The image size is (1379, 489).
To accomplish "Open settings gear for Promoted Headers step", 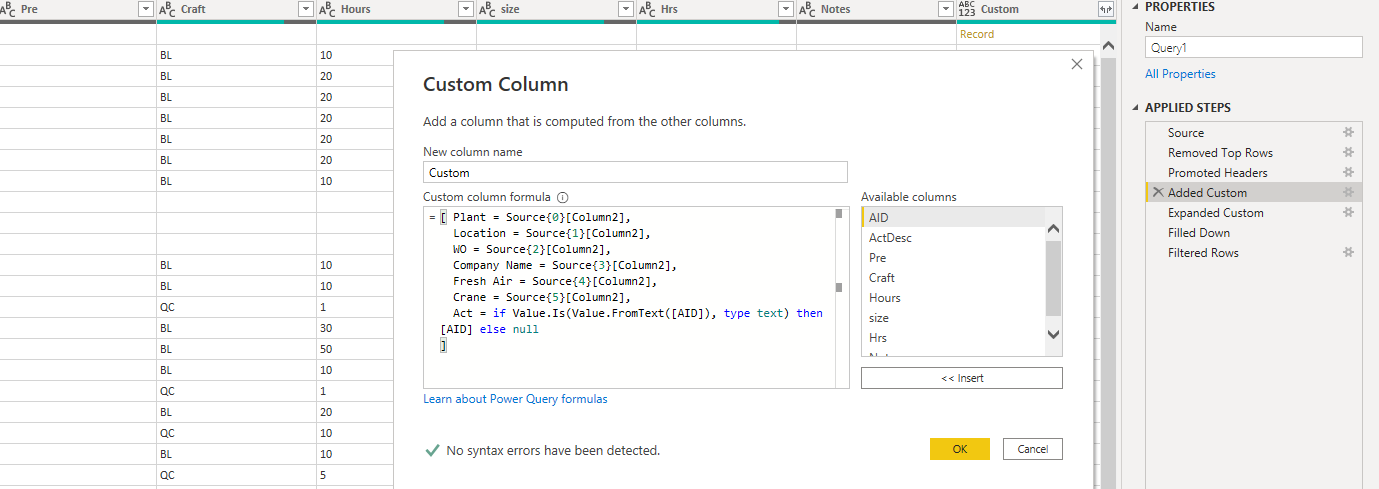I will (x=1348, y=173).
